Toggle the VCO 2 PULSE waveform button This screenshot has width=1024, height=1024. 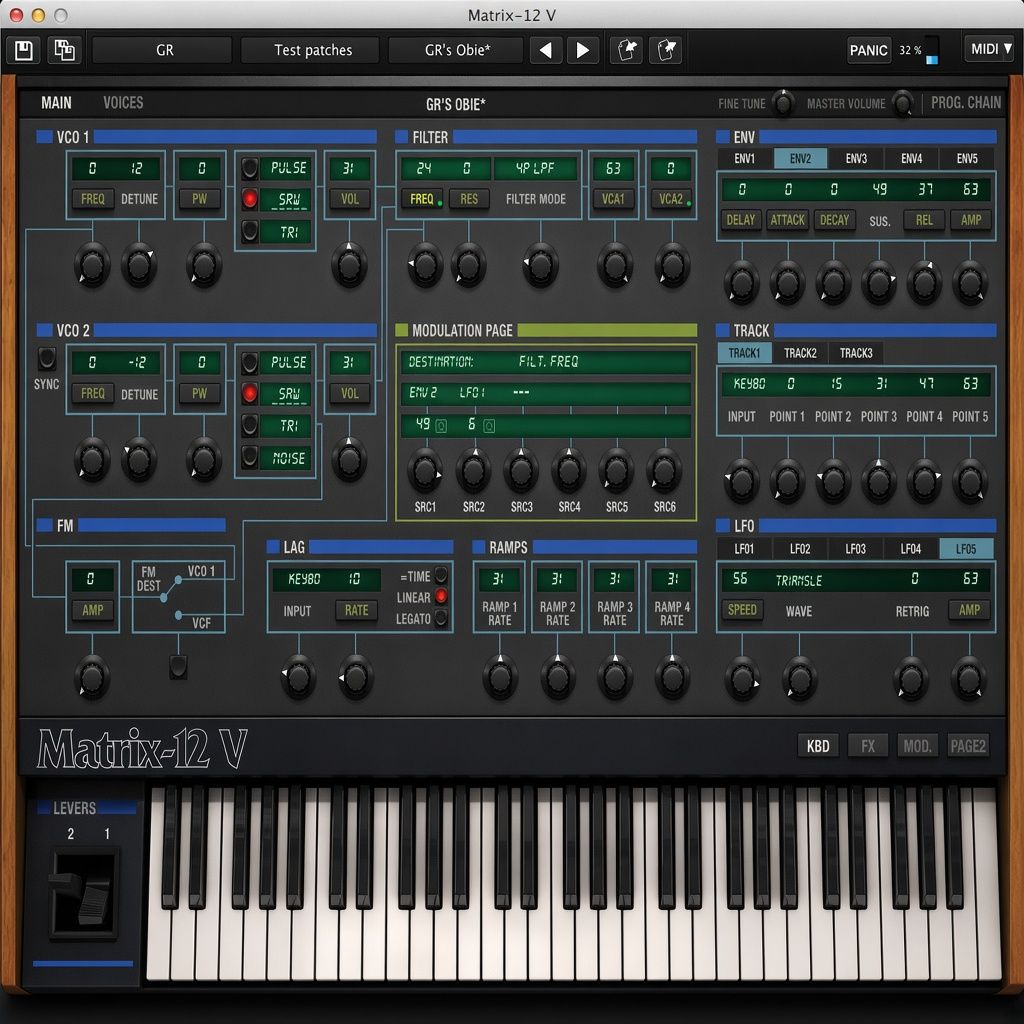coord(249,362)
